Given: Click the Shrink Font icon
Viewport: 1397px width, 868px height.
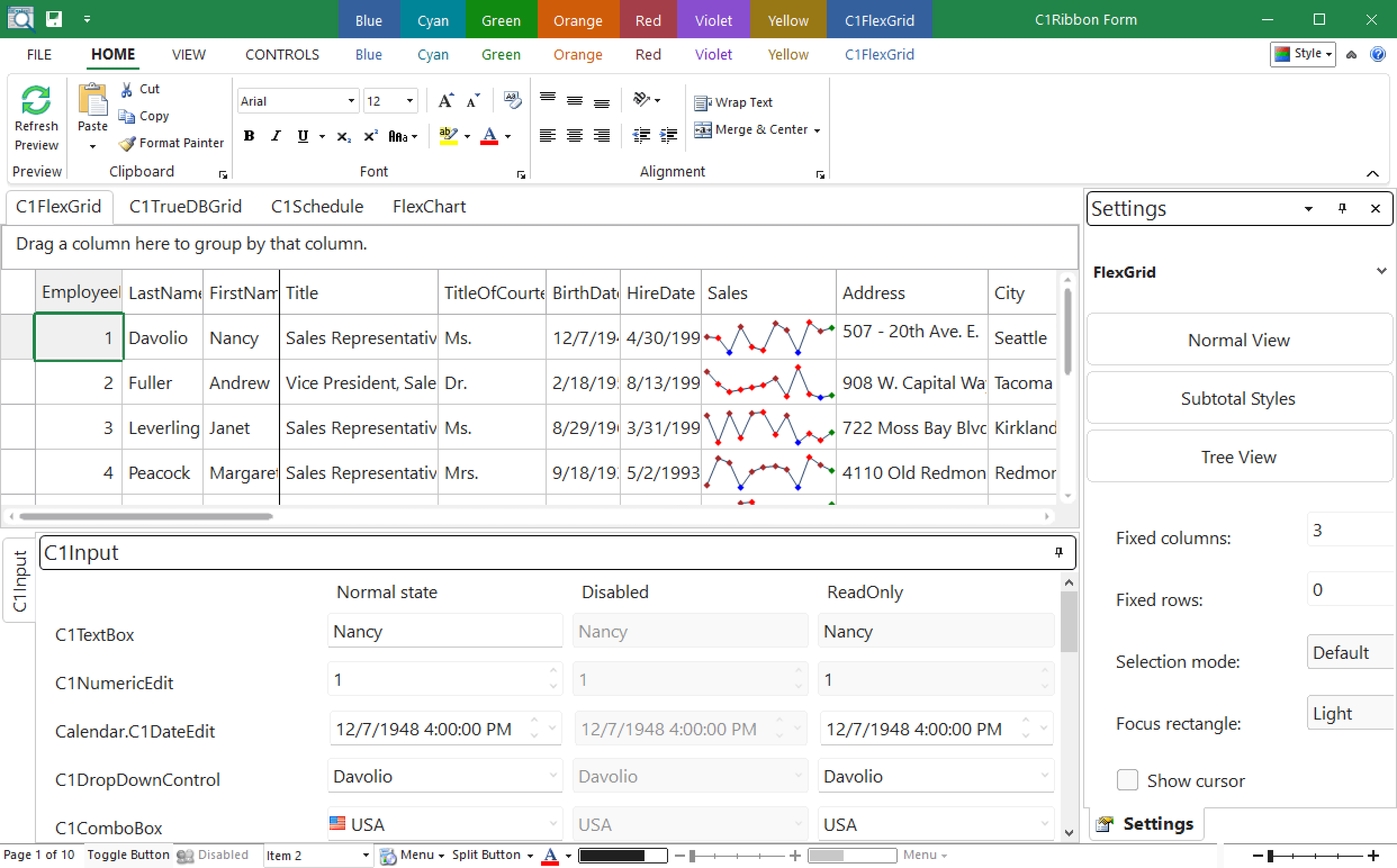Looking at the screenshot, I should pyautogui.click(x=473, y=101).
